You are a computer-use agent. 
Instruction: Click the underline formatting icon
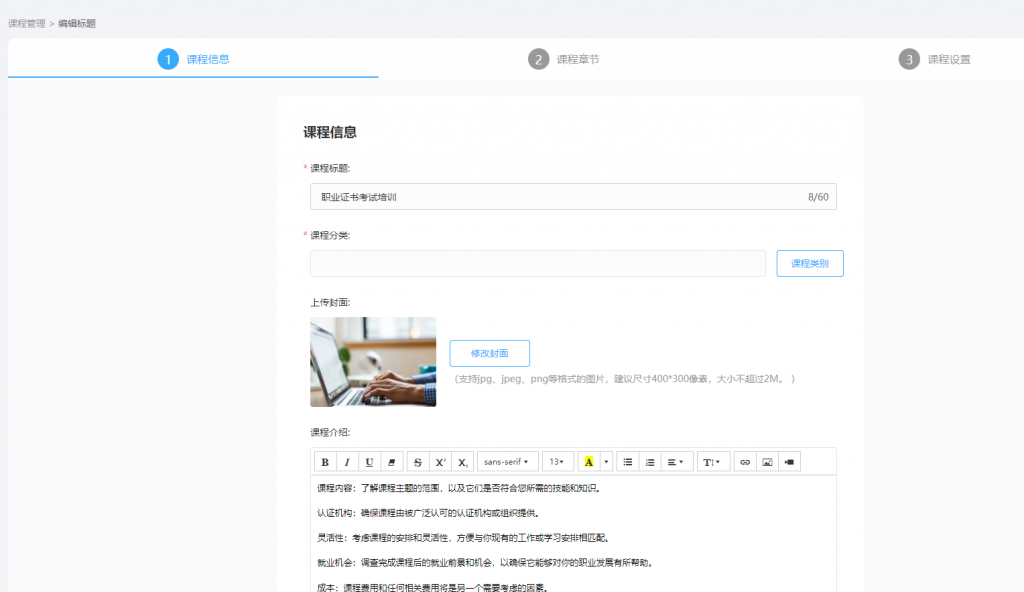tap(369, 462)
